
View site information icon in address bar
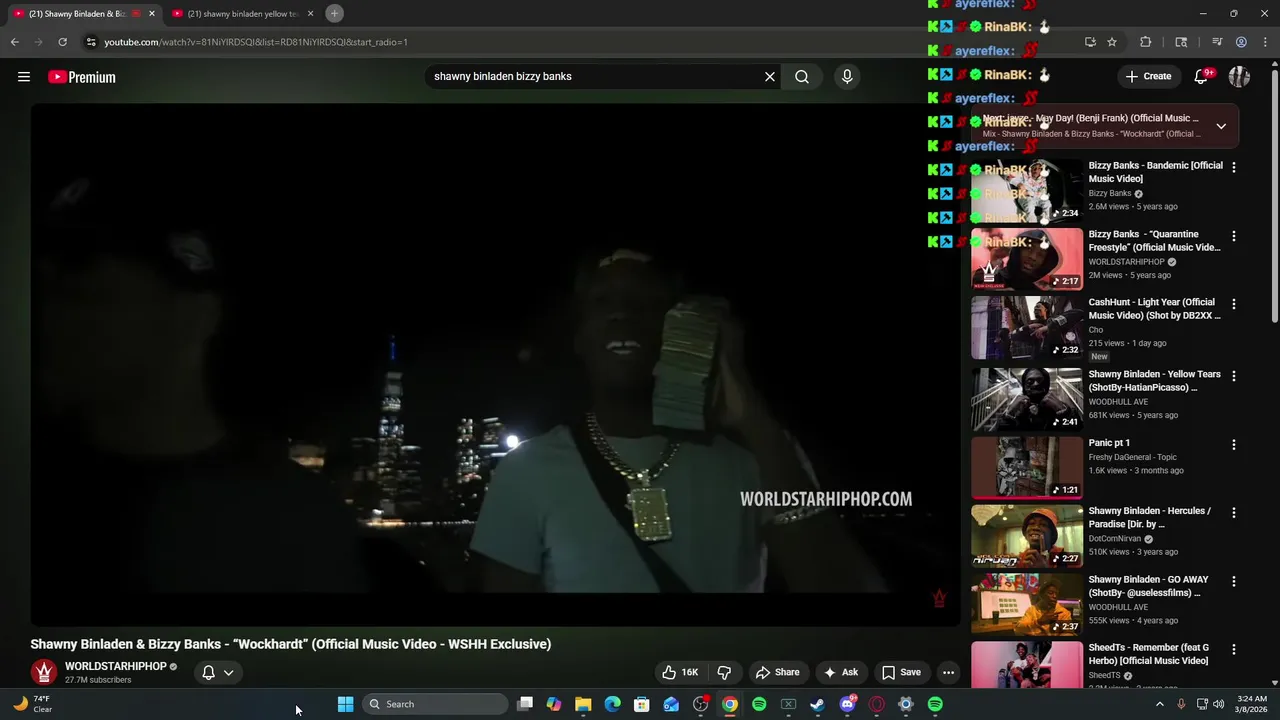(91, 42)
